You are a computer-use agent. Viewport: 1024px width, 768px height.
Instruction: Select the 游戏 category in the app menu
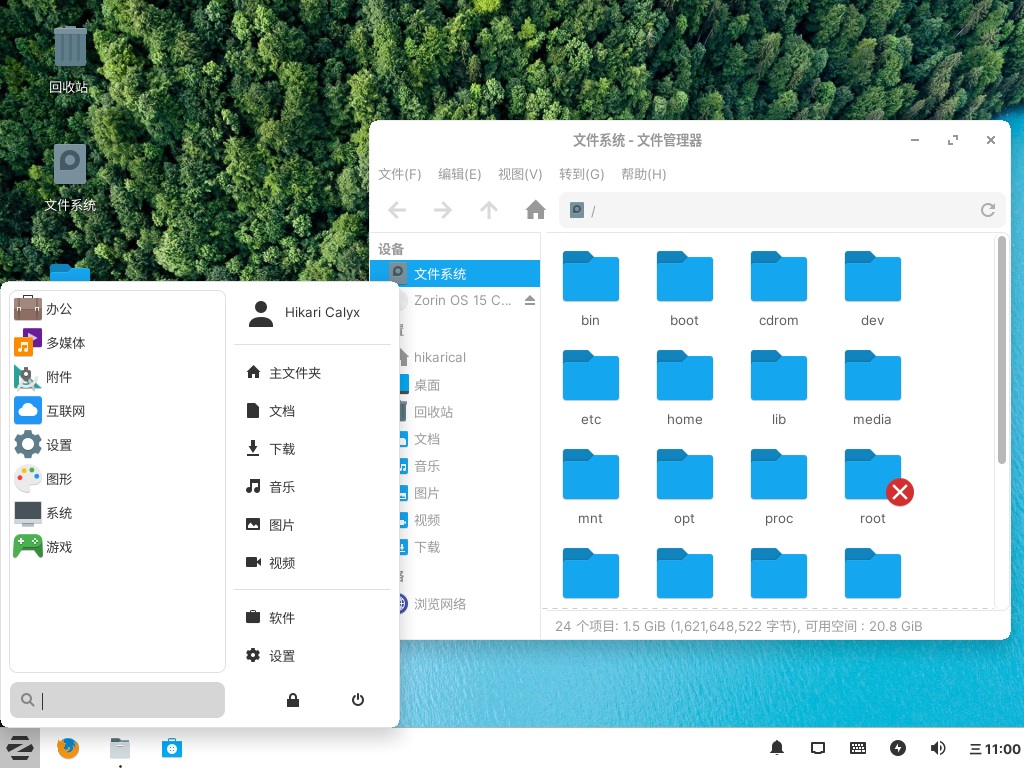(x=59, y=546)
